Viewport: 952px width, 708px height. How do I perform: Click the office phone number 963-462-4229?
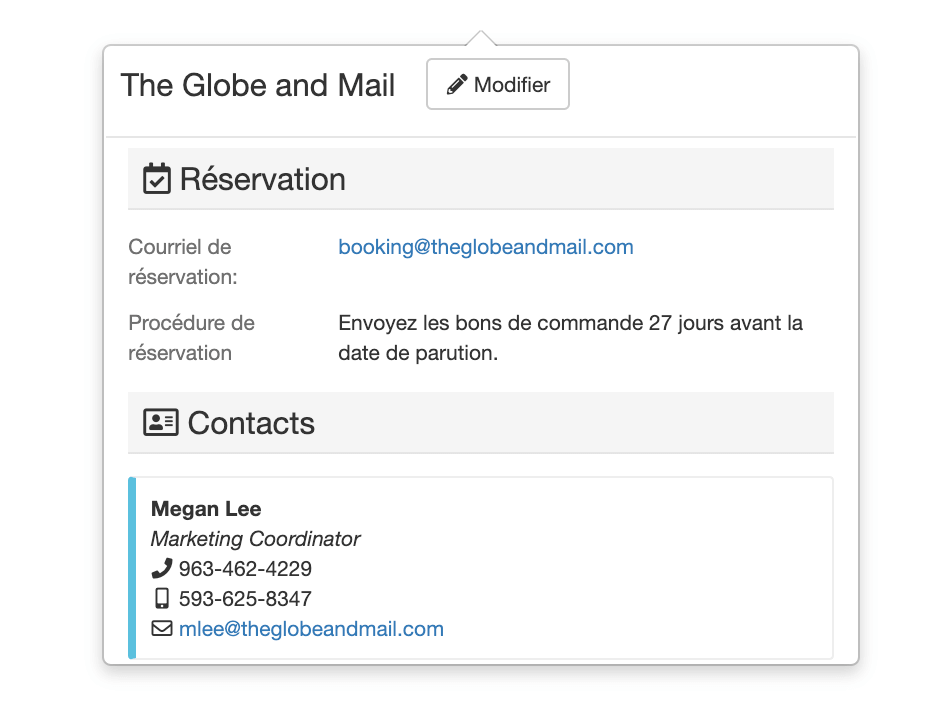tap(245, 569)
